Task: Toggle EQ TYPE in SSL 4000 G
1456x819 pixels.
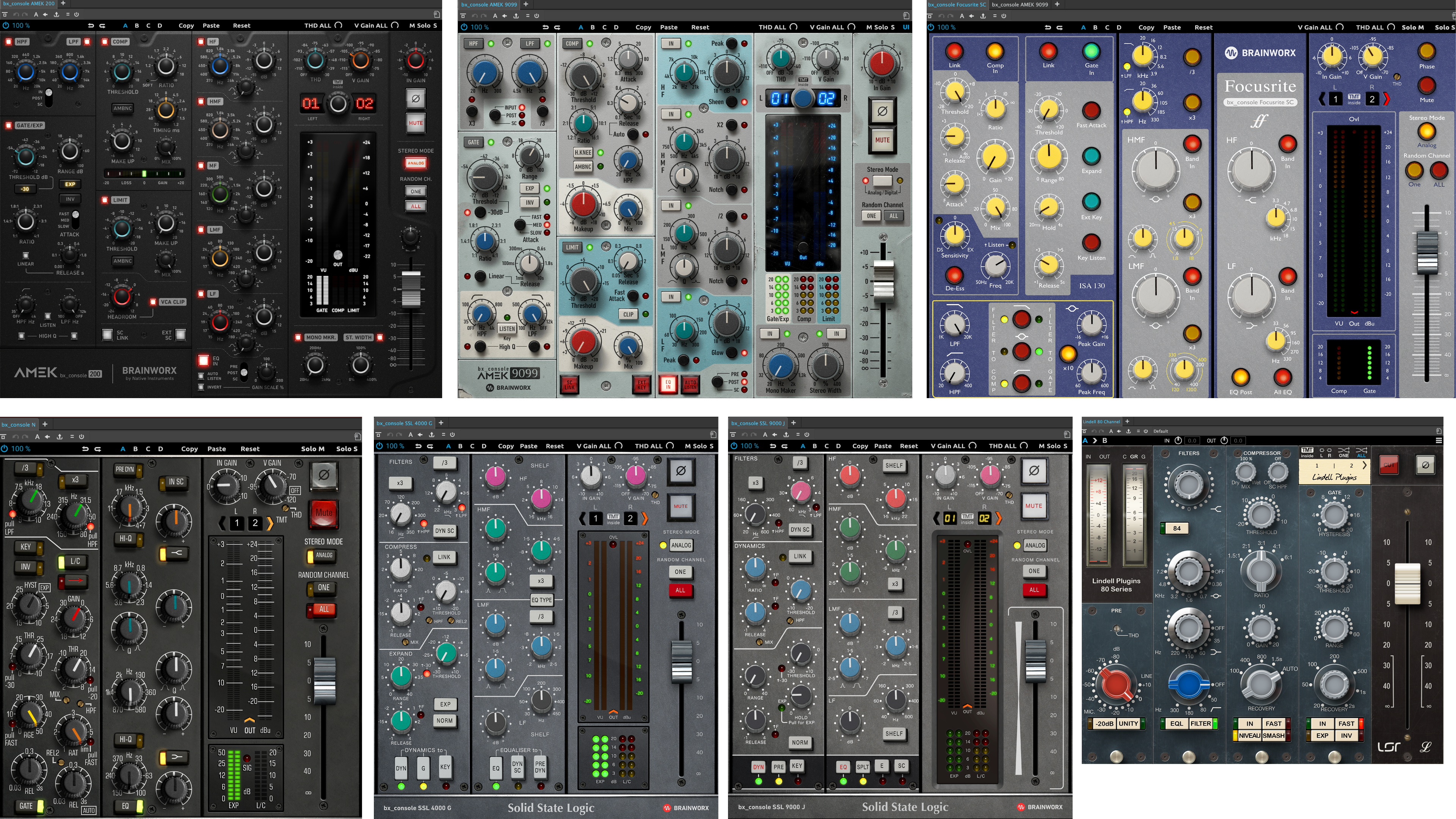Action: 541,600
